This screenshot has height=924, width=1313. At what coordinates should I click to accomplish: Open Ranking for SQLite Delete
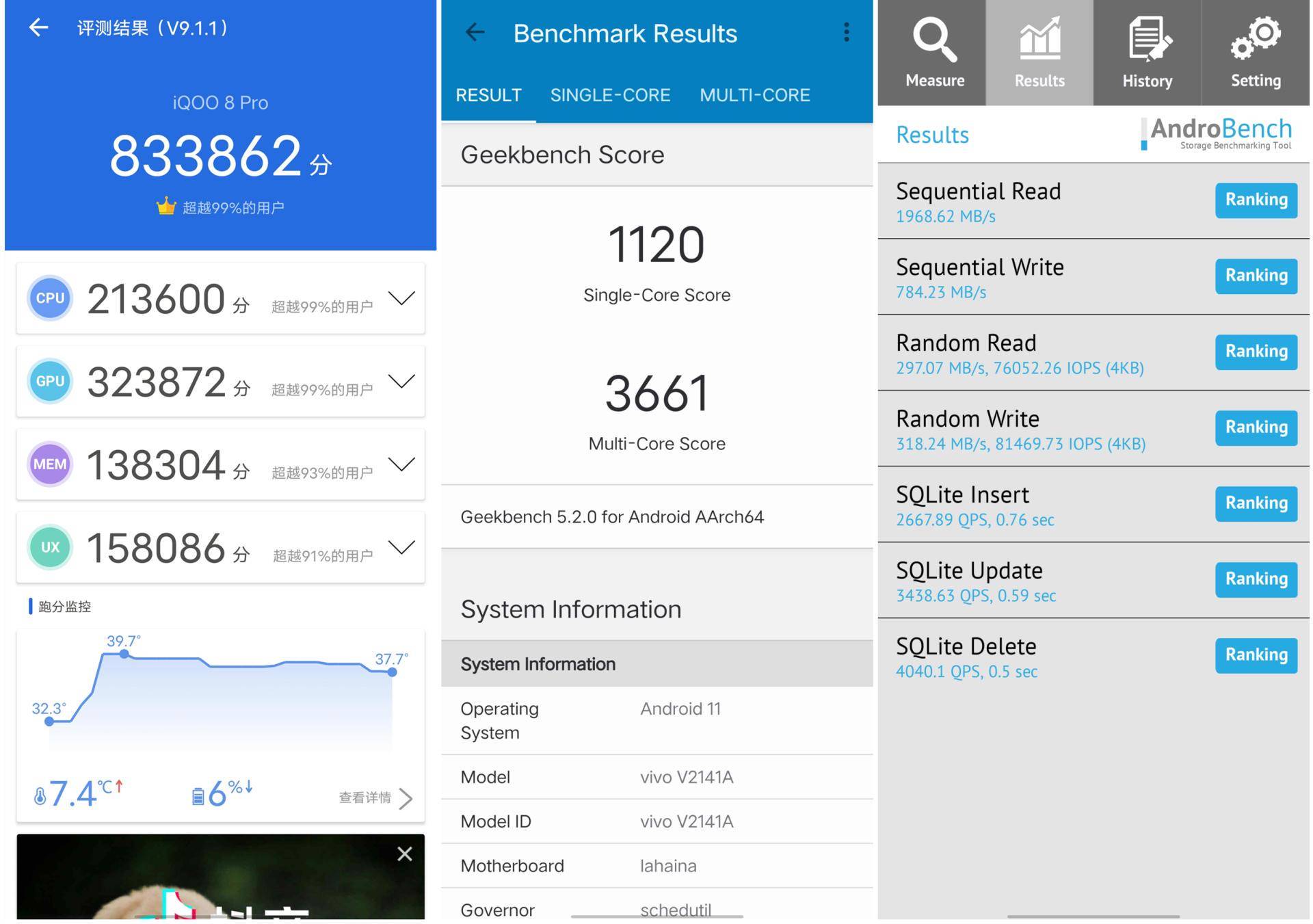(x=1256, y=656)
